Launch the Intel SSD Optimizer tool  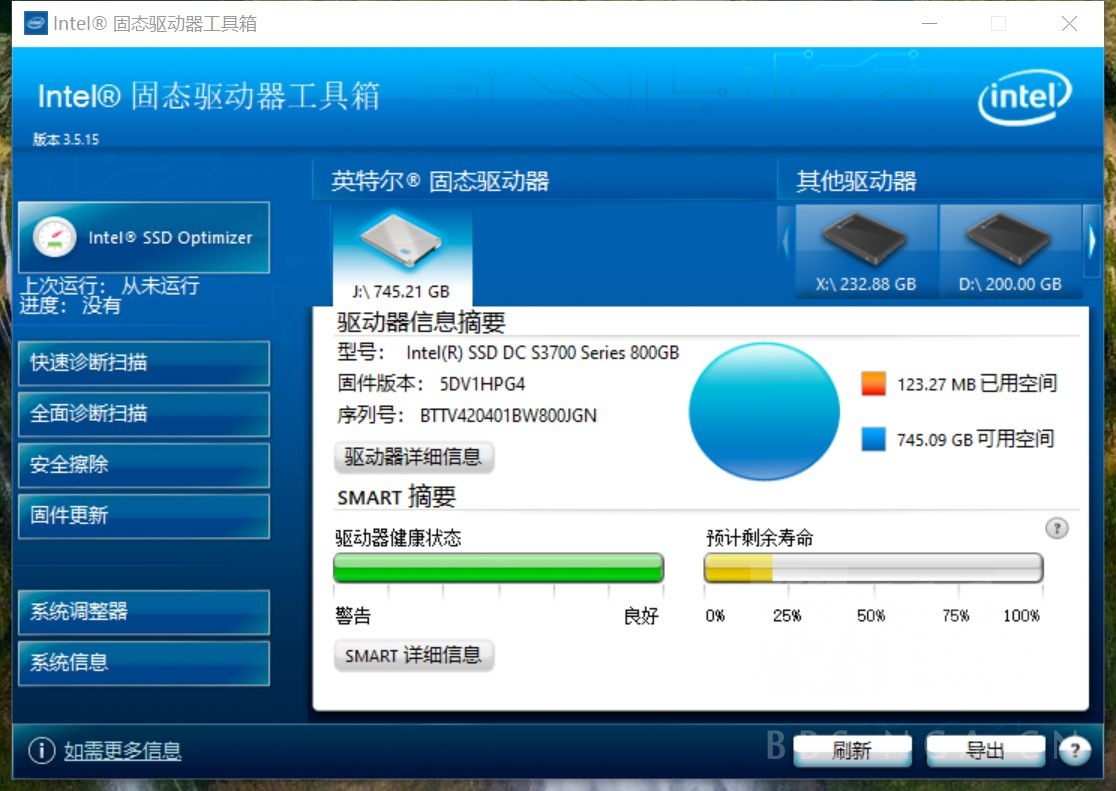coord(143,237)
